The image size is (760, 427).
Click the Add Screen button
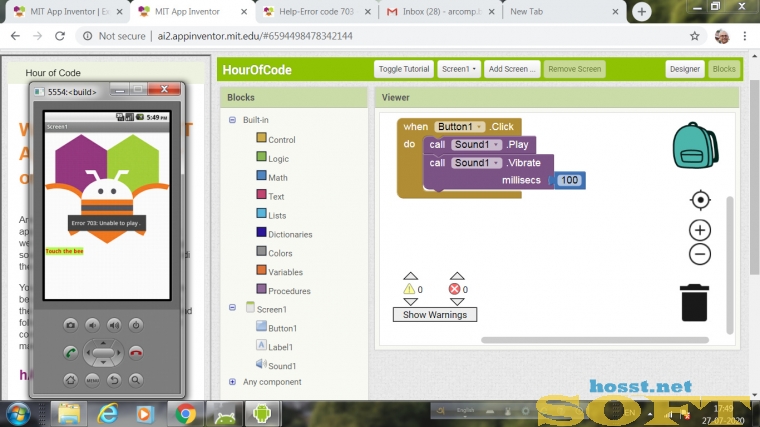512,69
